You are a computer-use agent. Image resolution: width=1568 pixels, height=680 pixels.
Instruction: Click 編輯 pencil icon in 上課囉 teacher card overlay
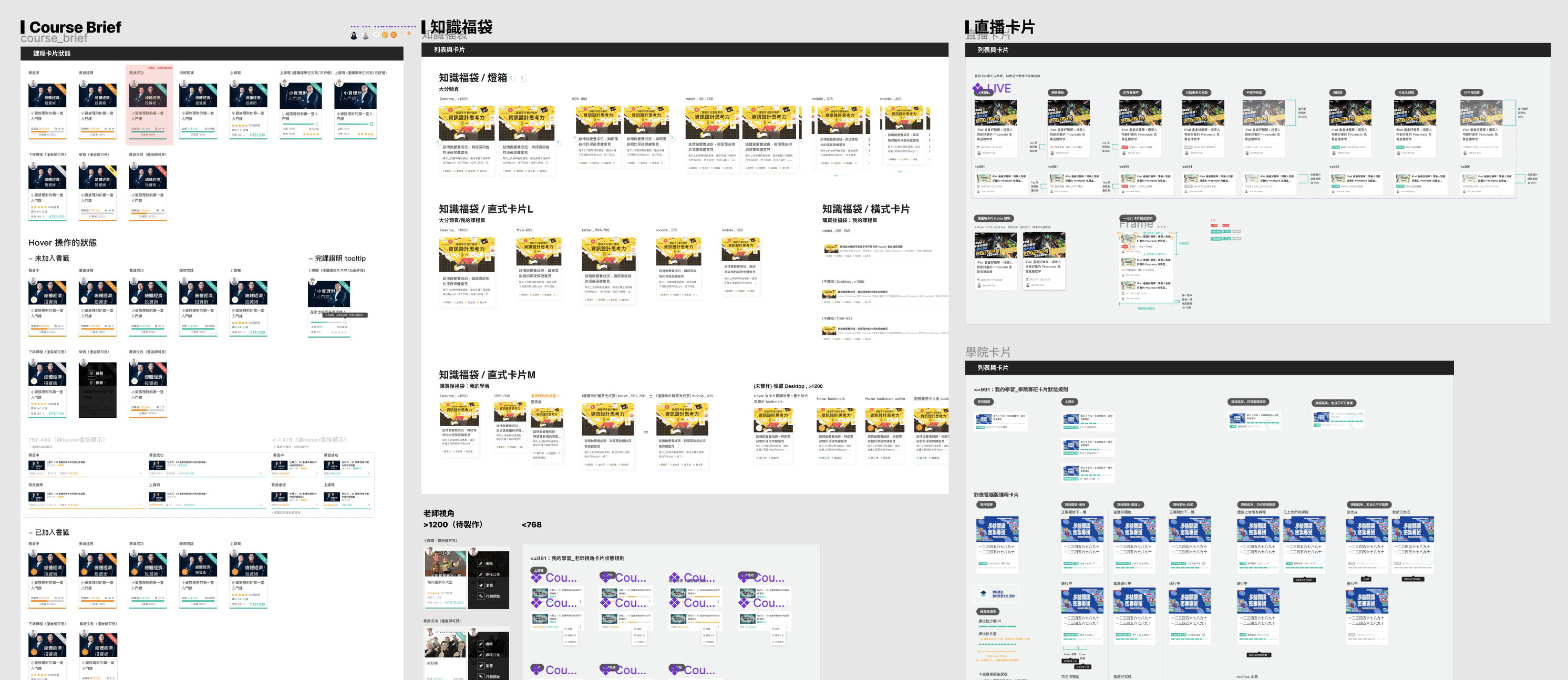click(481, 563)
